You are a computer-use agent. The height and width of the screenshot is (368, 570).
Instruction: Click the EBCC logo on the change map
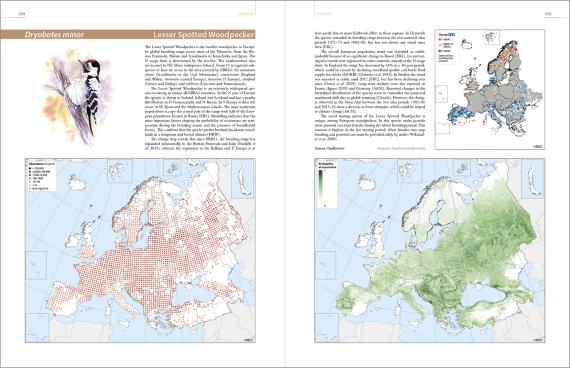539,147
